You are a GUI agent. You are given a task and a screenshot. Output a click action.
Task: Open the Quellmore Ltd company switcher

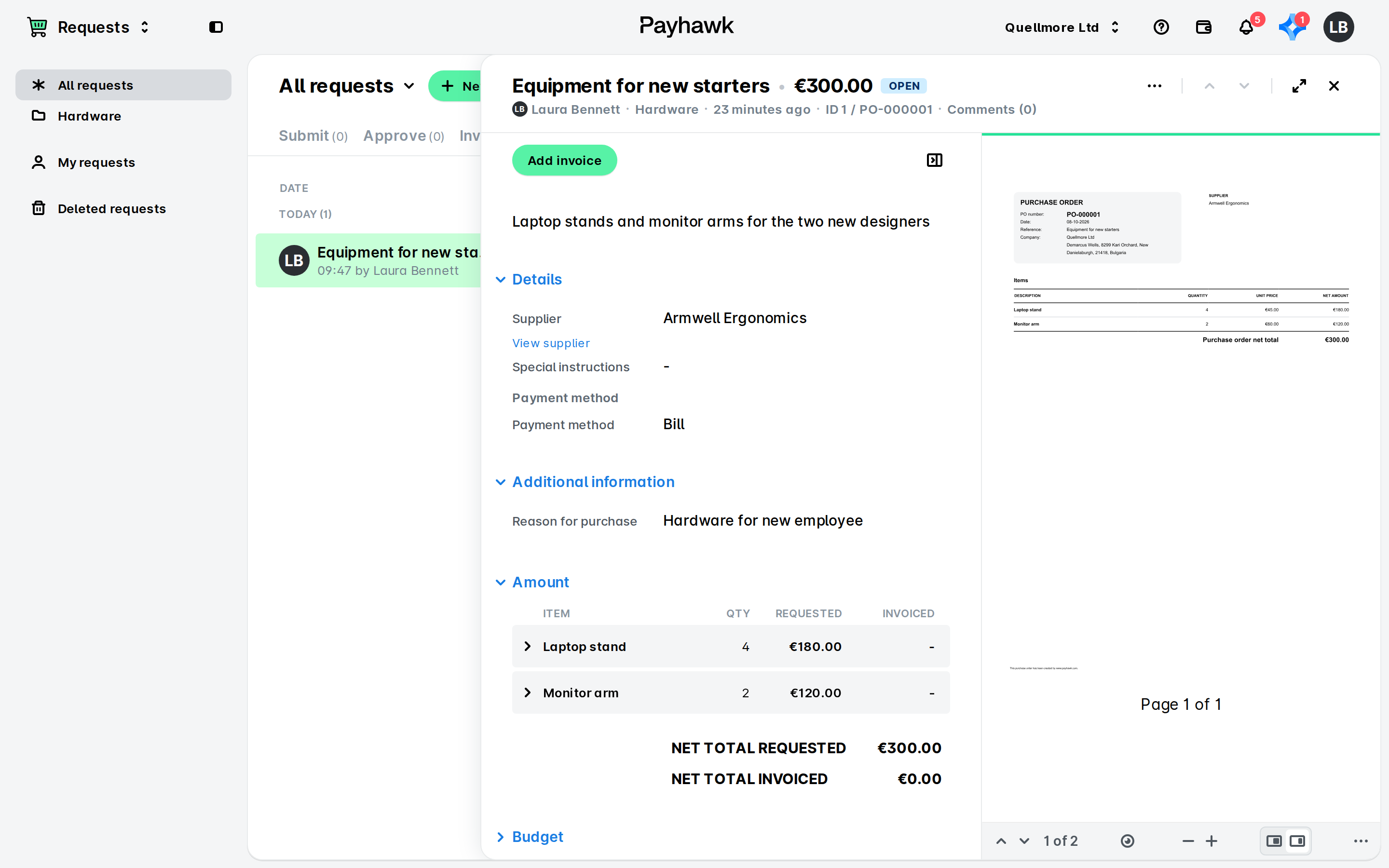tap(1062, 27)
